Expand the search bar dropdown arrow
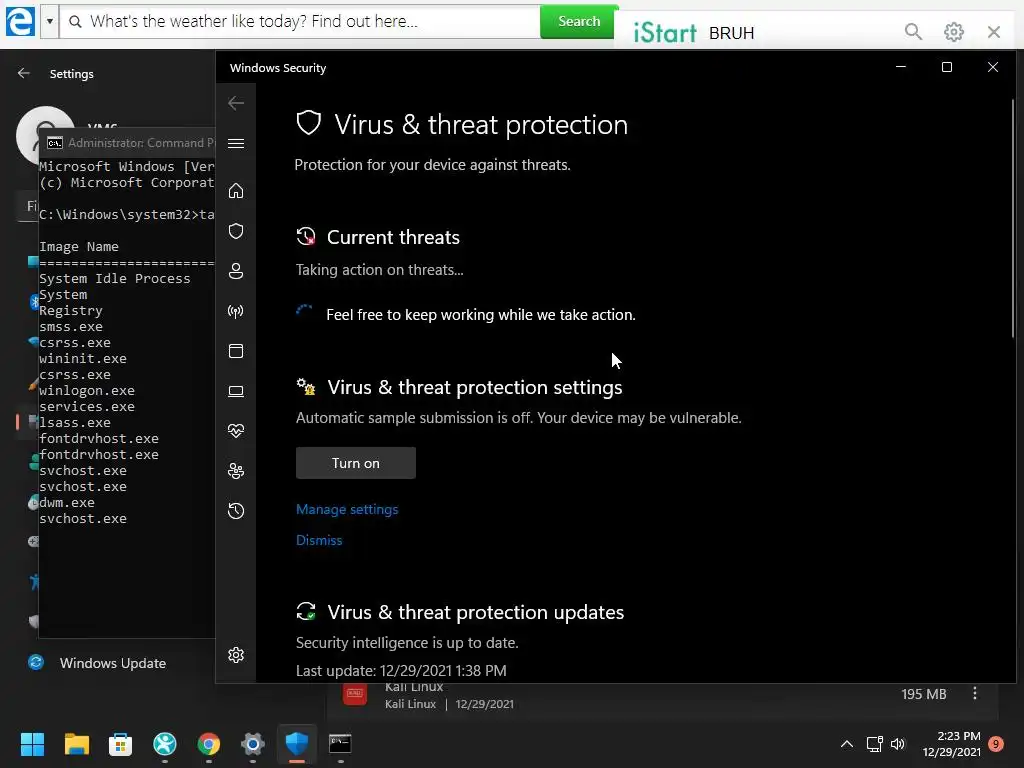The image size is (1024, 768). tap(50, 22)
